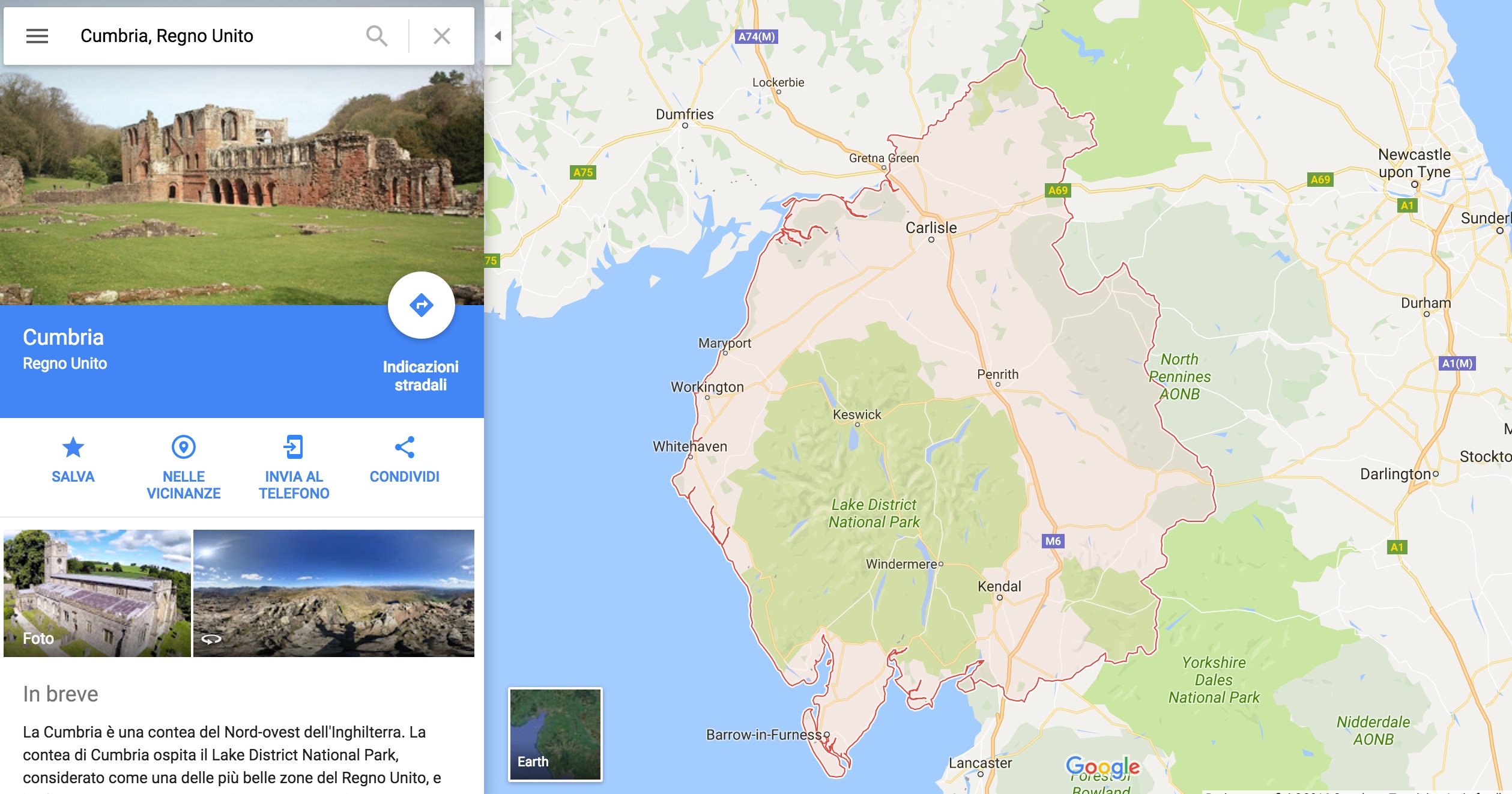This screenshot has height=794, width=1512.
Task: Click the blue directions arrow button
Action: coord(422,305)
